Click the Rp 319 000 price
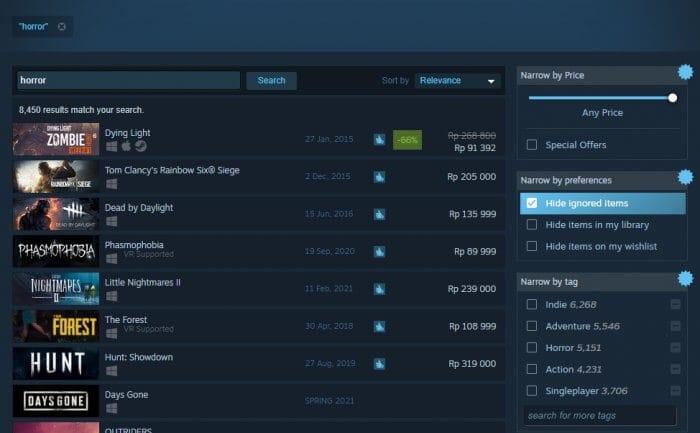The width and height of the screenshot is (700, 433). tap(472, 364)
